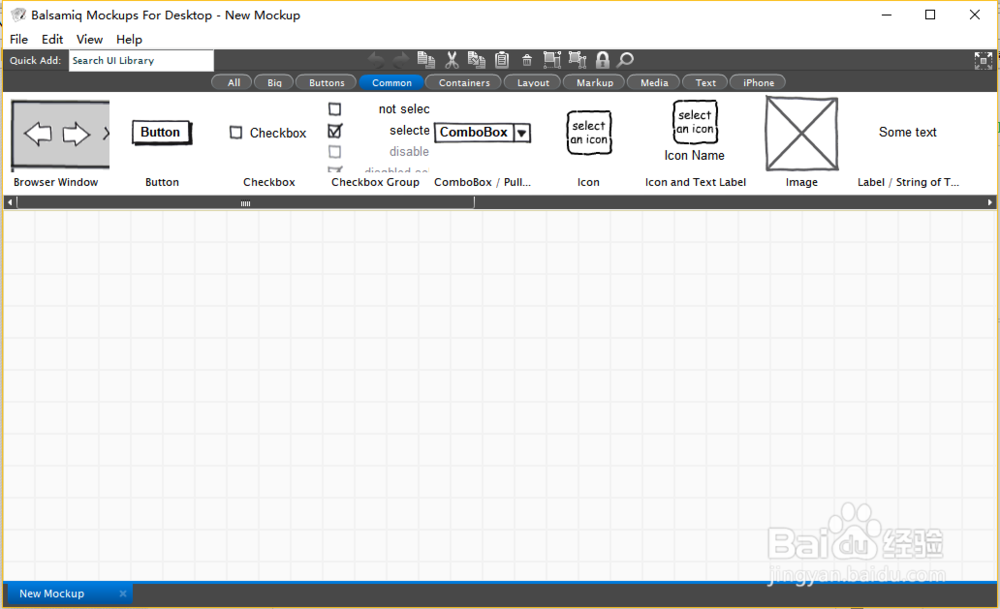The width and height of the screenshot is (1000, 609).
Task: Click the Duplicate selection icon
Action: pyautogui.click(x=426, y=60)
